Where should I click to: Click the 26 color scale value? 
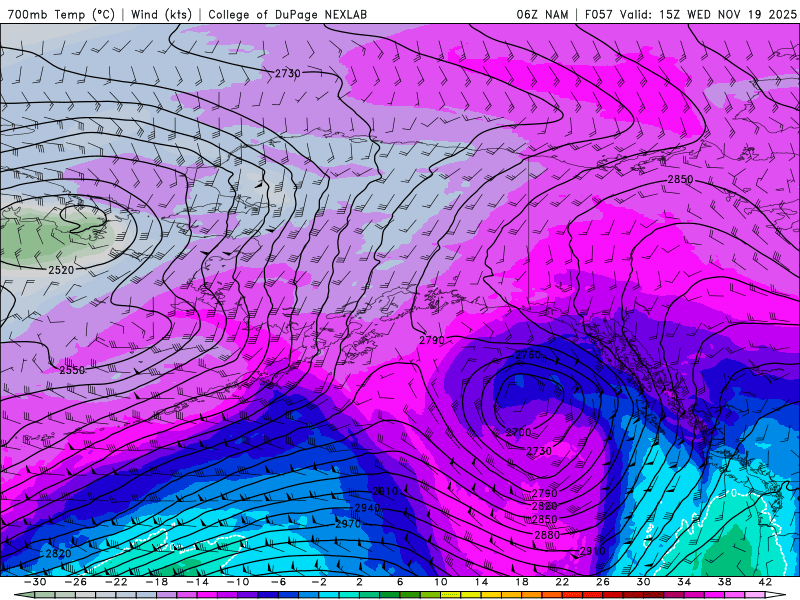coord(603,582)
